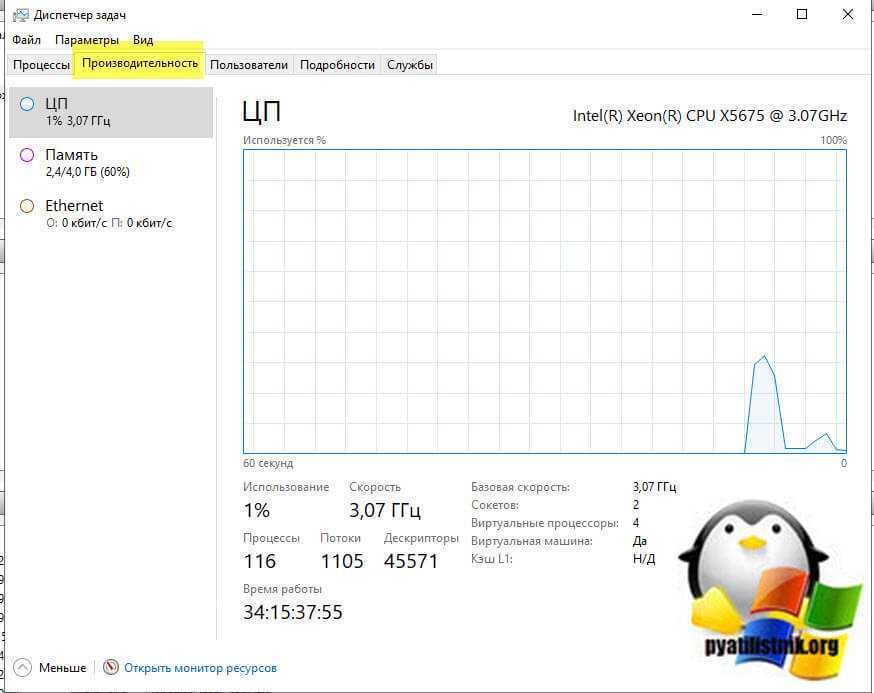Click the 60 секунд graph label
This screenshot has width=874, height=693.
point(268,463)
